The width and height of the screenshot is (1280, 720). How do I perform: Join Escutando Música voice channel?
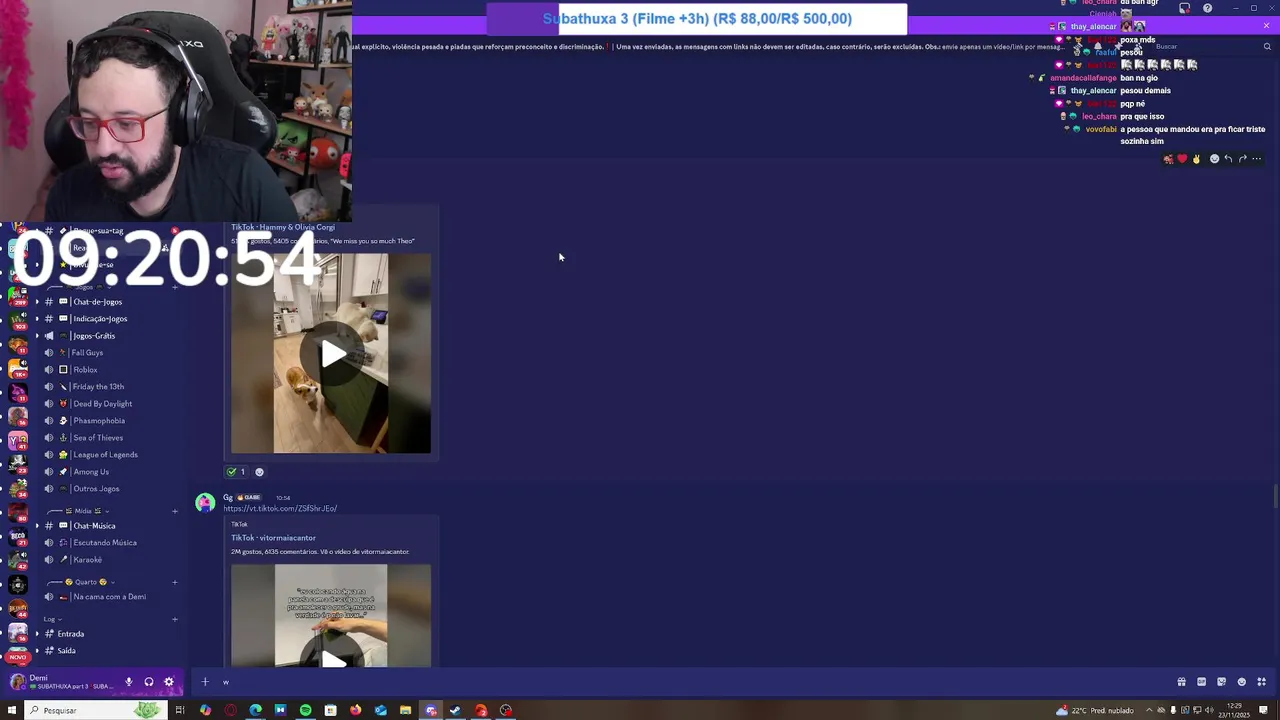[105, 543]
